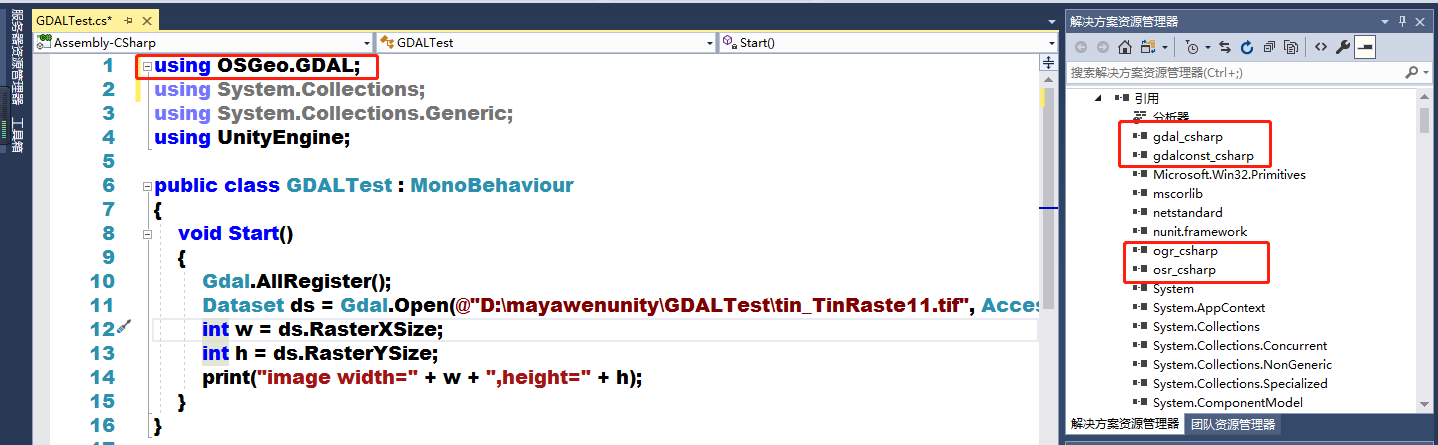Click the Sync with Active Document icon
1438x445 pixels.
tap(1226, 47)
